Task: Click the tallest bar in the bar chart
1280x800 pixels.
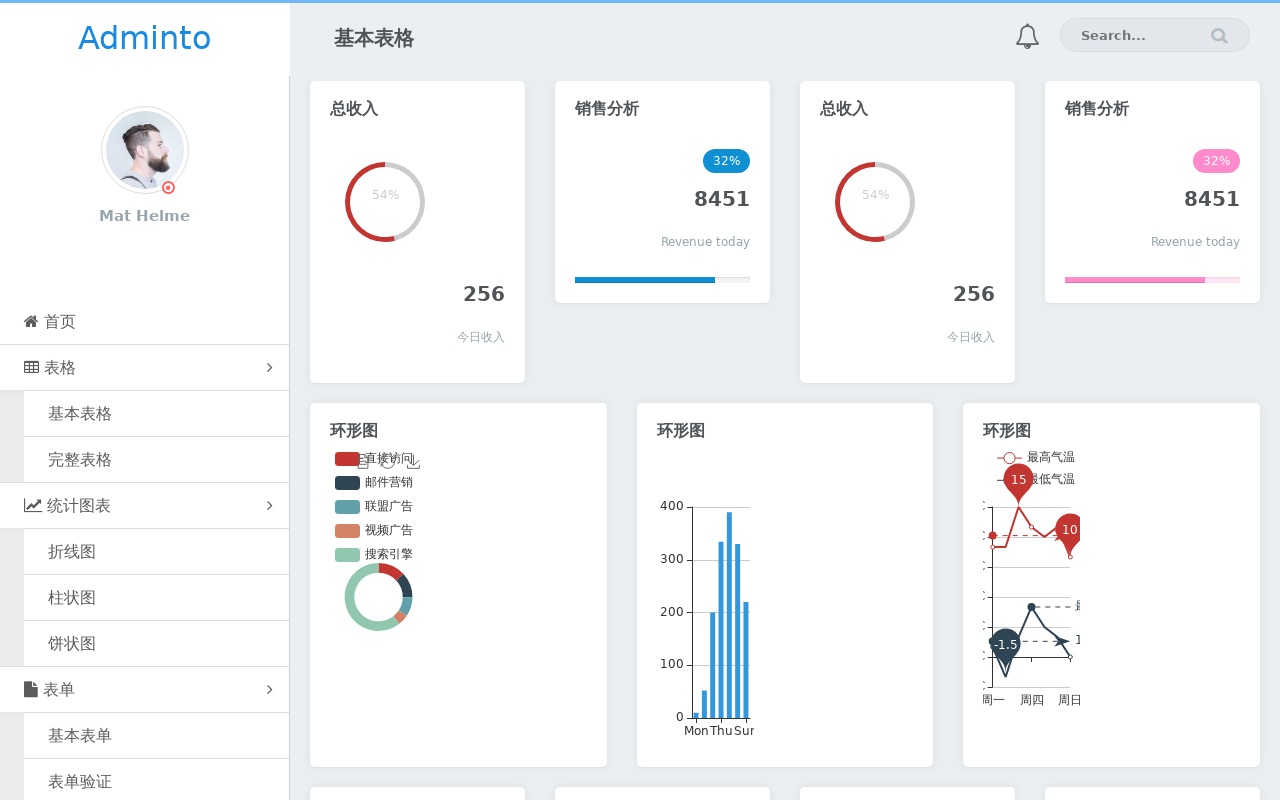Action: tap(729, 615)
